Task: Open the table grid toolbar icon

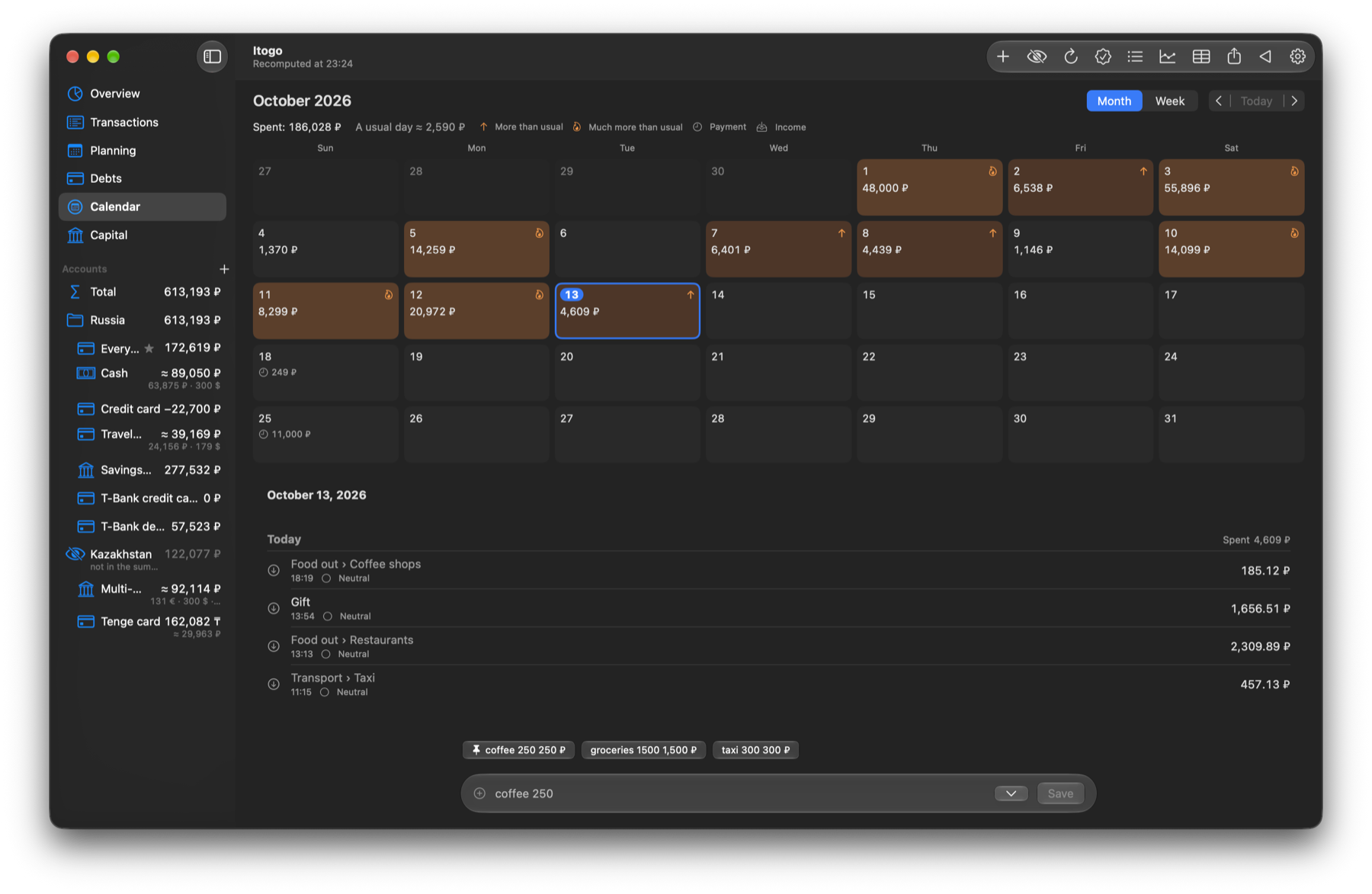Action: coord(1201,56)
